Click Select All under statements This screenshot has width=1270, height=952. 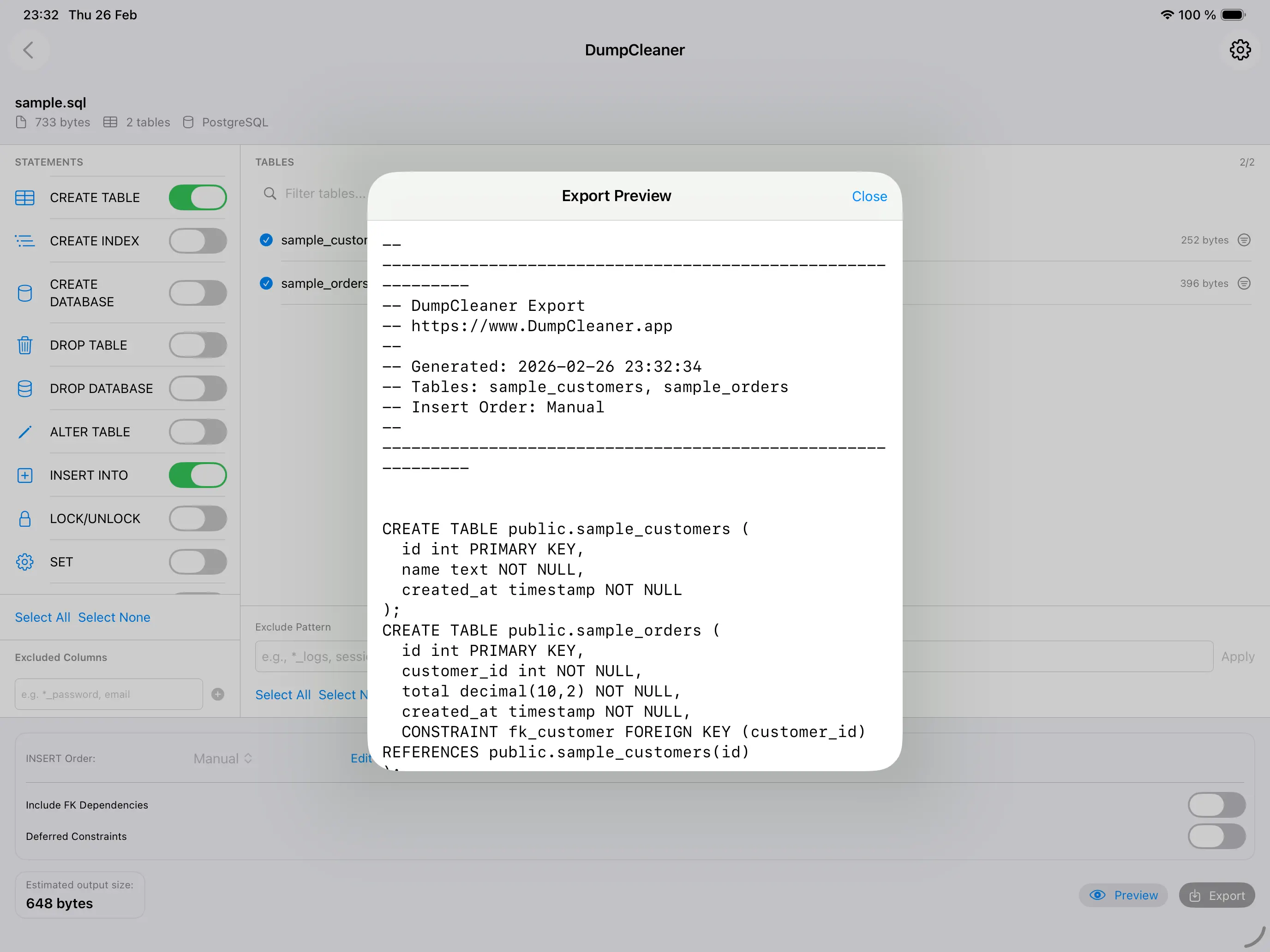42,618
